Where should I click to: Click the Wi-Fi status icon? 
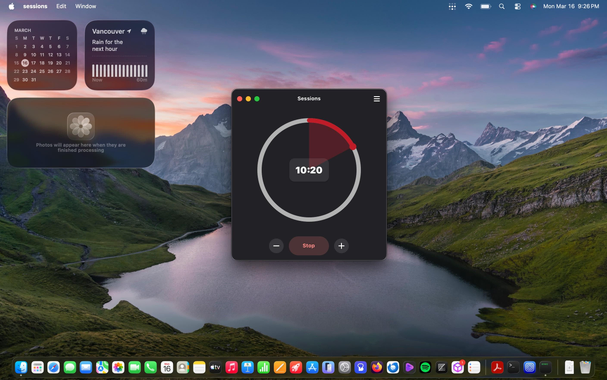(x=468, y=6)
